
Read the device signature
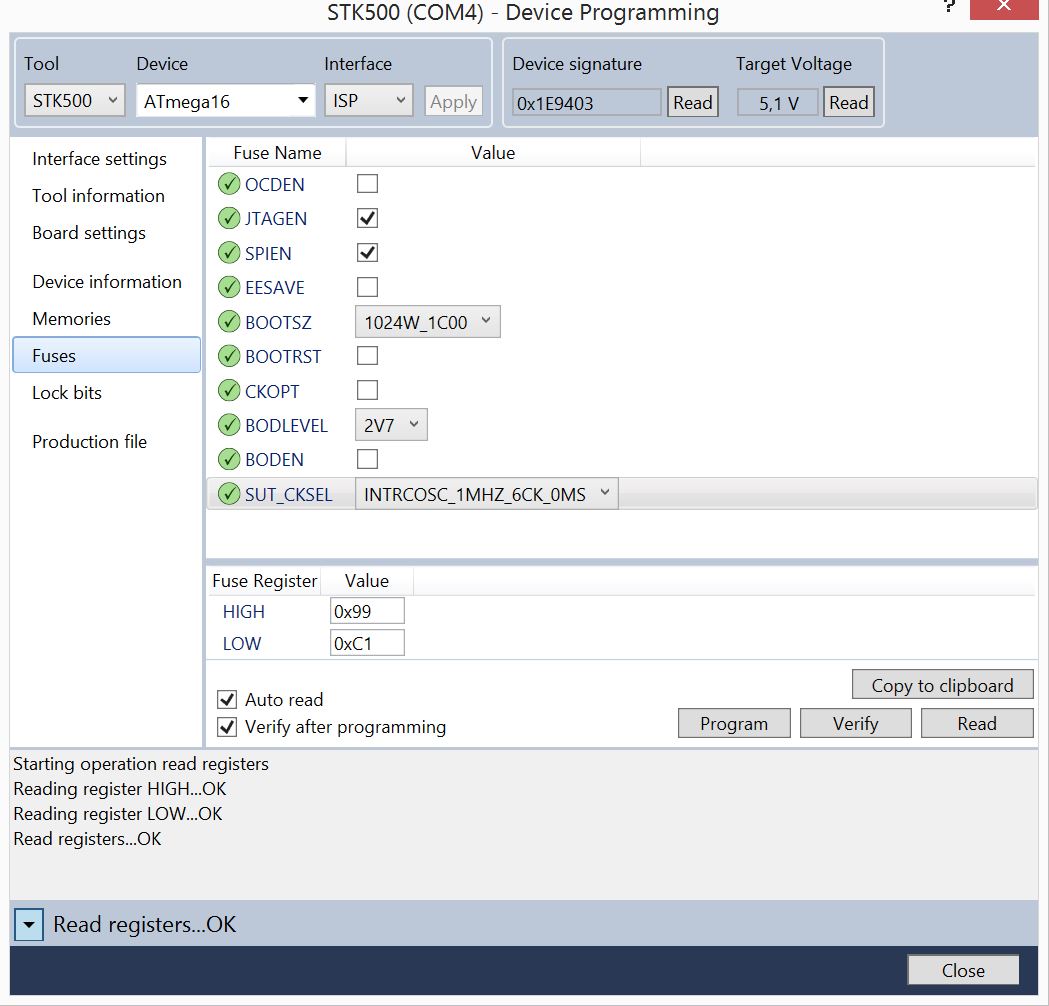point(693,102)
